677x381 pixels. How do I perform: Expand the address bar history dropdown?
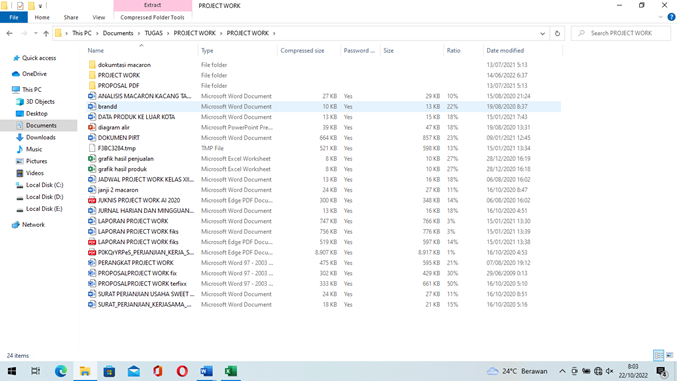coord(542,33)
